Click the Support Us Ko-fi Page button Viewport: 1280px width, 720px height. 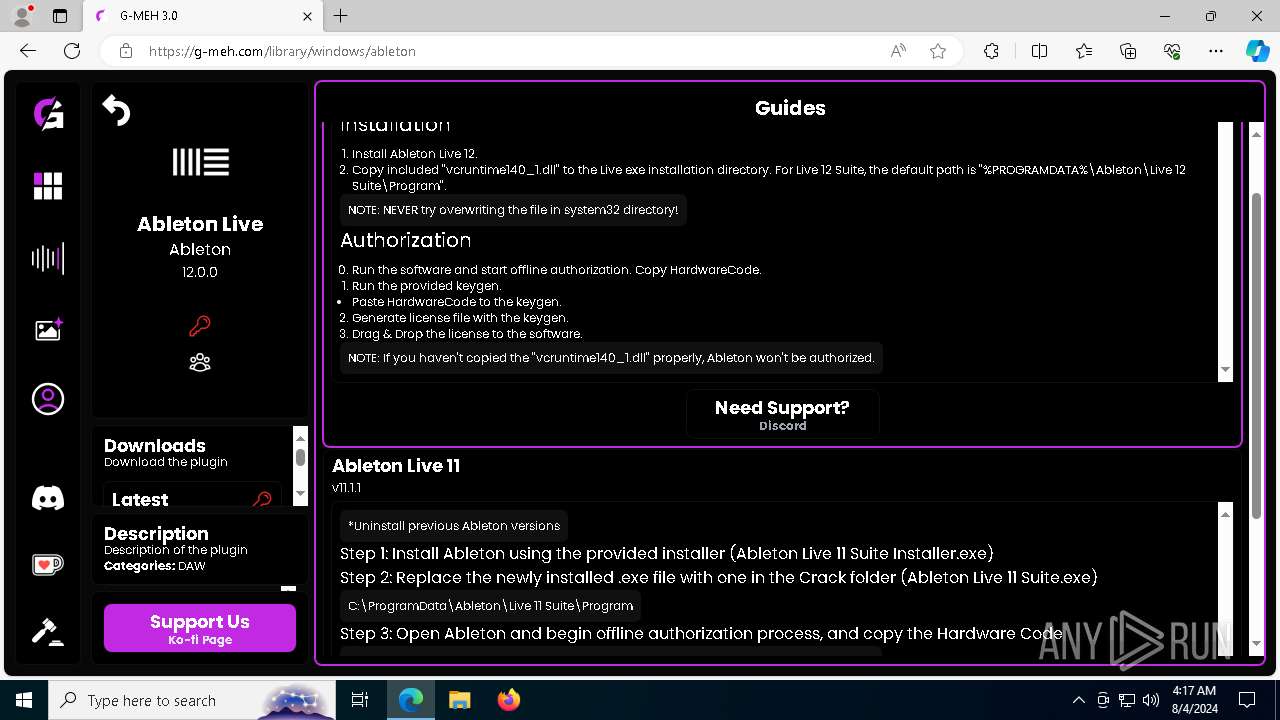pyautogui.click(x=200, y=628)
